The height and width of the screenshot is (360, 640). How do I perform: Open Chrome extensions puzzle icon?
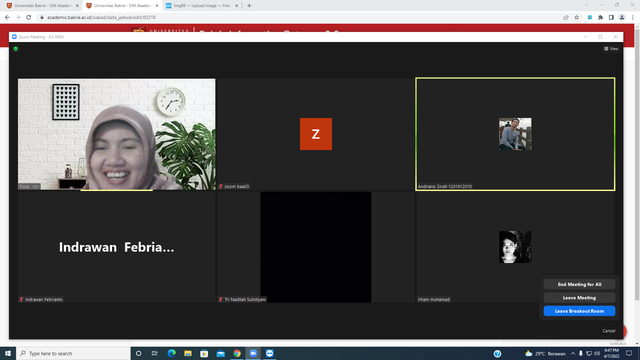click(x=600, y=18)
